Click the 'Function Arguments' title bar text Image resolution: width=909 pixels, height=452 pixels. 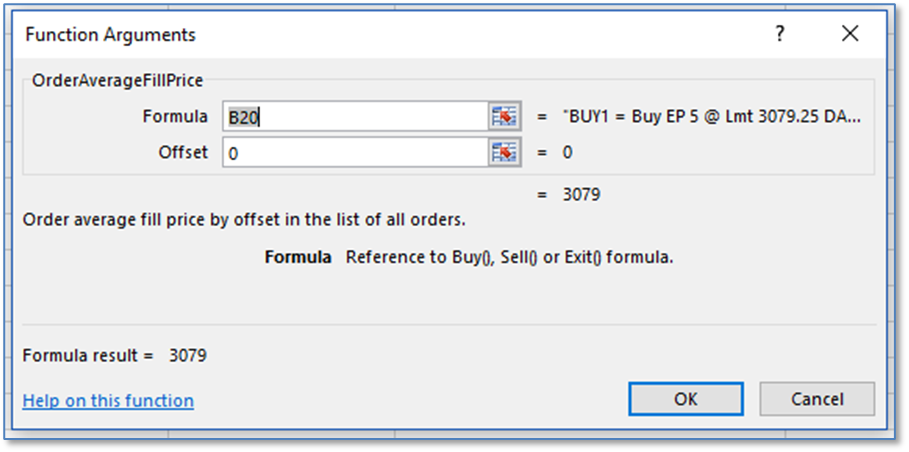click(111, 35)
